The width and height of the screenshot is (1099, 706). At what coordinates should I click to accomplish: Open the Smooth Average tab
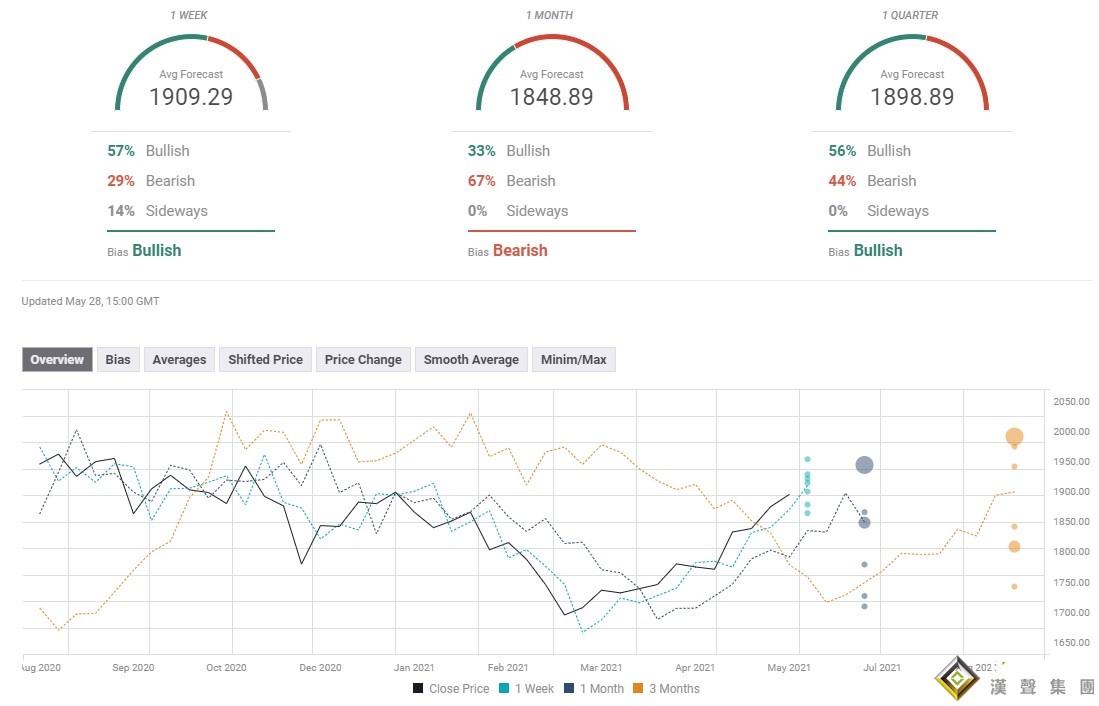[x=471, y=360]
